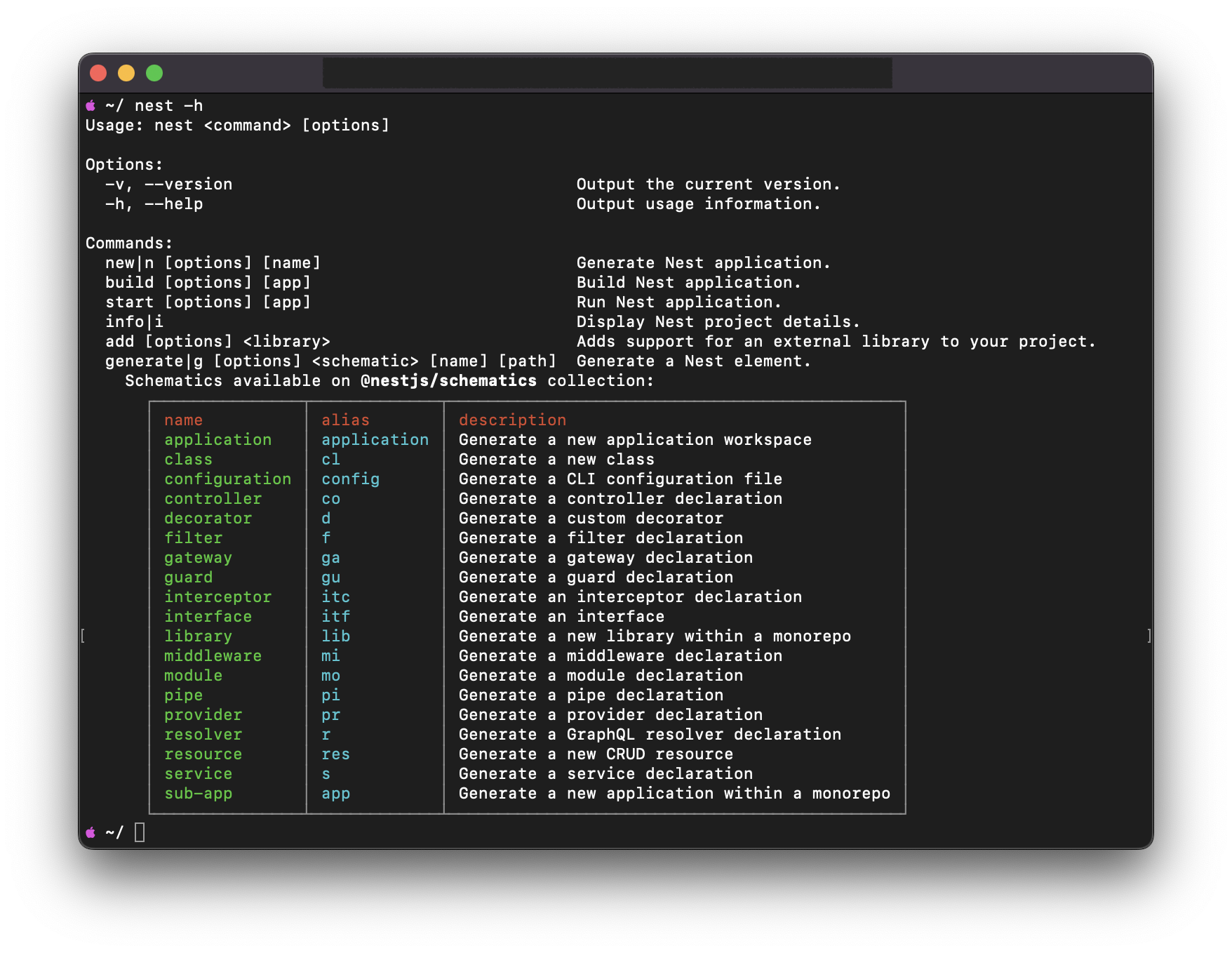
Task: Click 'resolver' schematic name
Action: pos(203,735)
